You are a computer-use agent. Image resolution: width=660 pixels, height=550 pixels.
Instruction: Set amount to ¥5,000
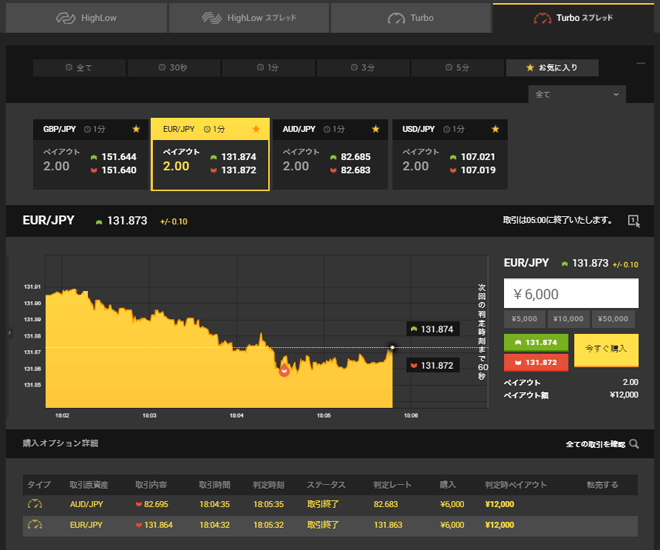[x=524, y=319]
